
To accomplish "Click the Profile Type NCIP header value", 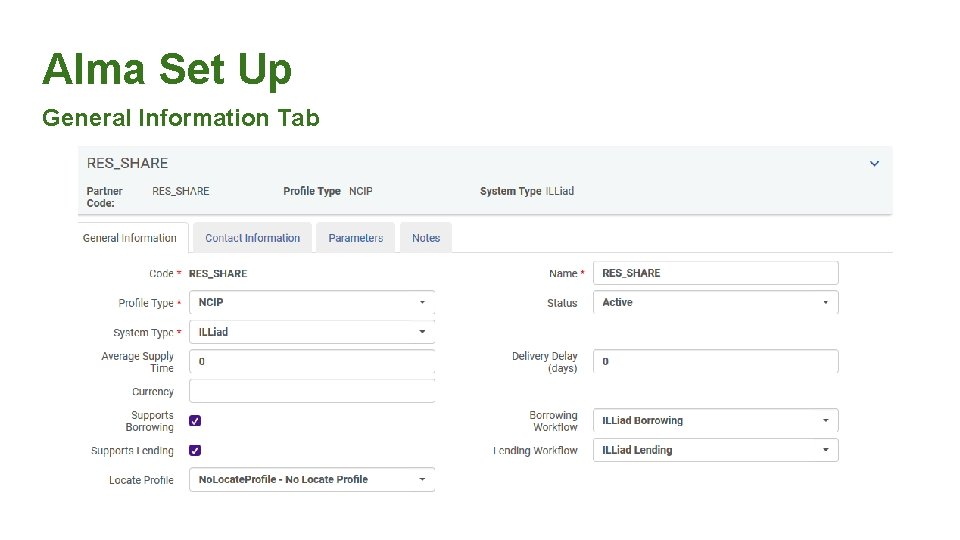I will 361,191.
